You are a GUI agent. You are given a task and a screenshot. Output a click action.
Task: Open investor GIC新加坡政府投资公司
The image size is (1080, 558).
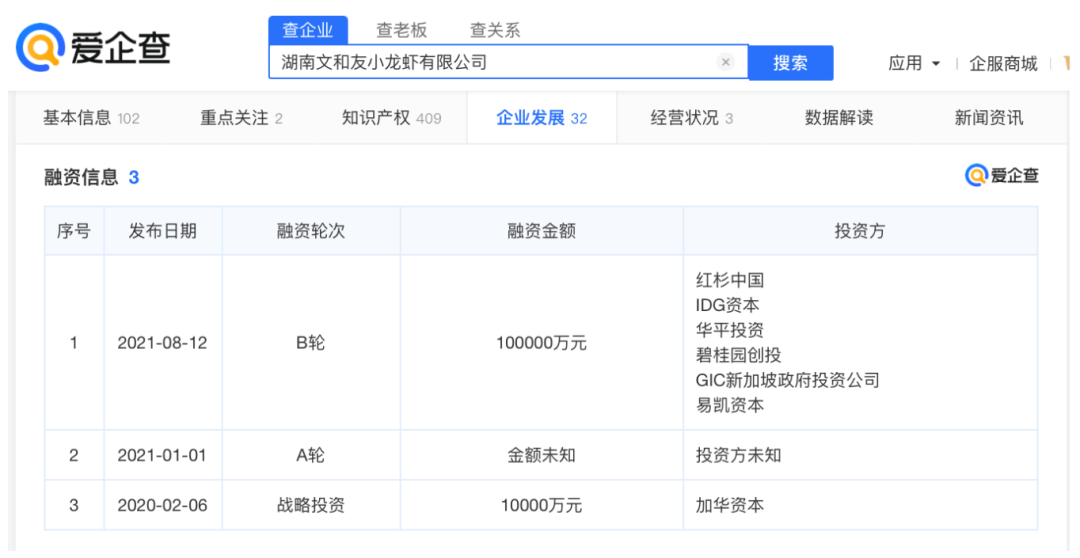click(788, 380)
